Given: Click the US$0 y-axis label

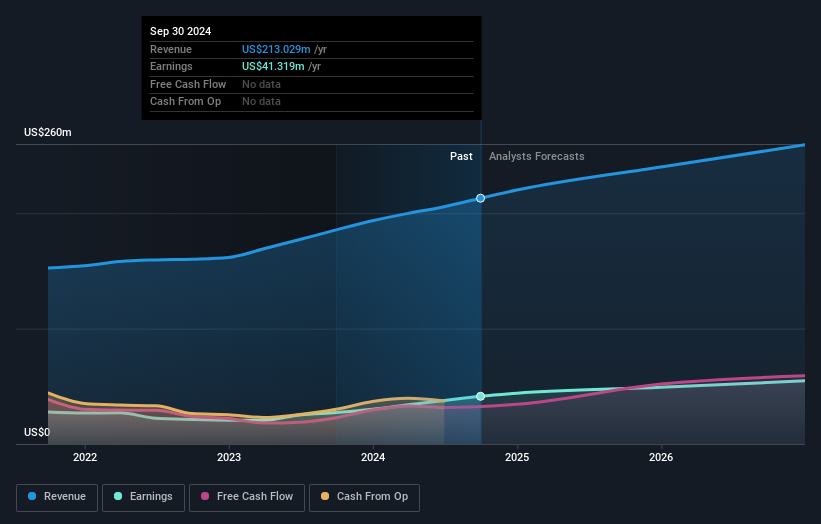Looking at the screenshot, I should coord(37,432).
